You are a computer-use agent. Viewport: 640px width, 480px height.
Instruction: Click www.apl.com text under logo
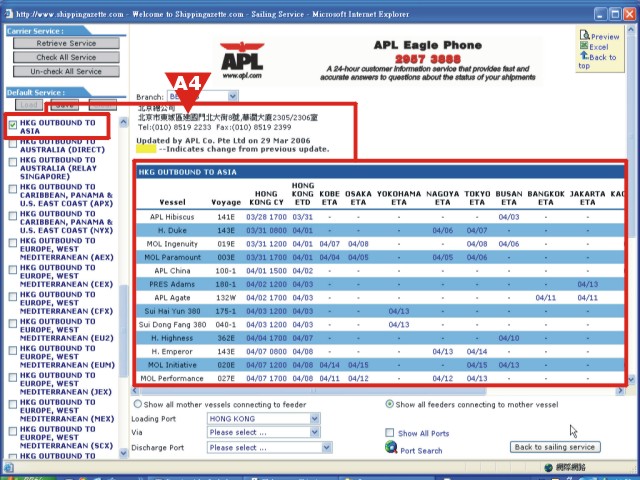[242, 76]
